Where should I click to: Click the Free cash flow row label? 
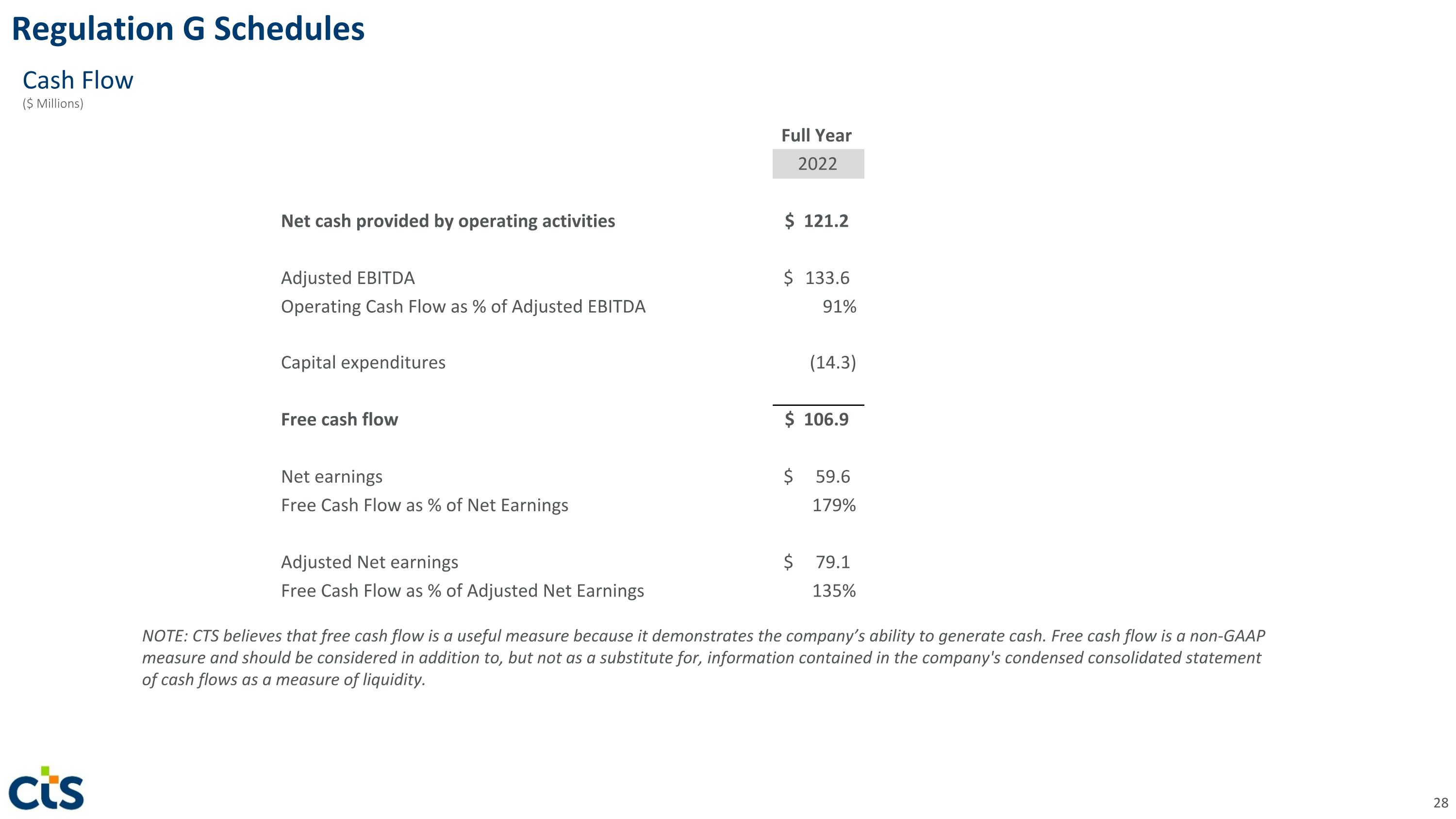[339, 419]
